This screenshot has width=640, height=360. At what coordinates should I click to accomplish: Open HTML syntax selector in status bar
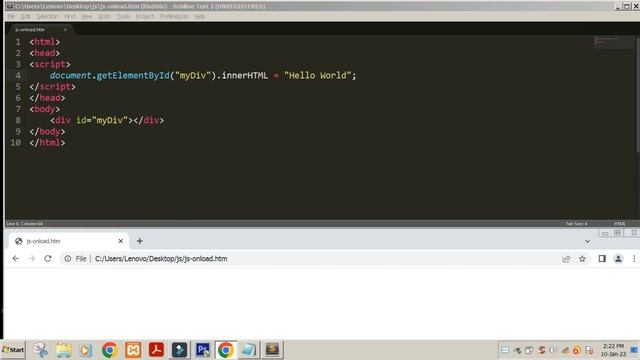[620, 224]
